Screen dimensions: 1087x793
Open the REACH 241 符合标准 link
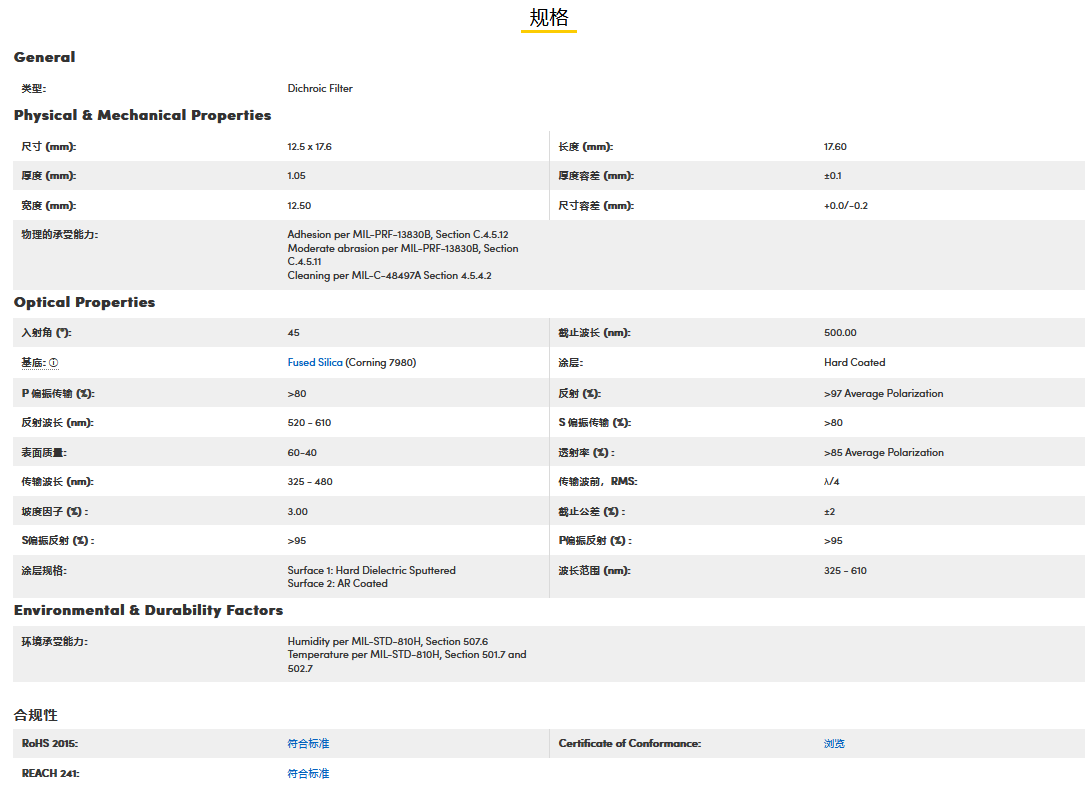coord(308,774)
